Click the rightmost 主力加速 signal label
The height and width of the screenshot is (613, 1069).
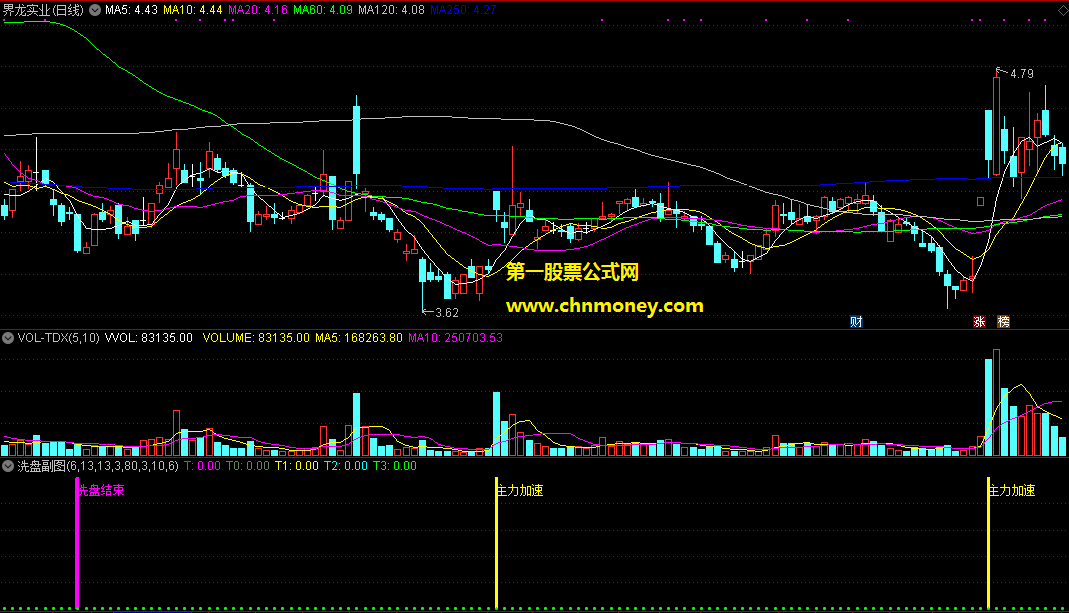(x=1012, y=490)
